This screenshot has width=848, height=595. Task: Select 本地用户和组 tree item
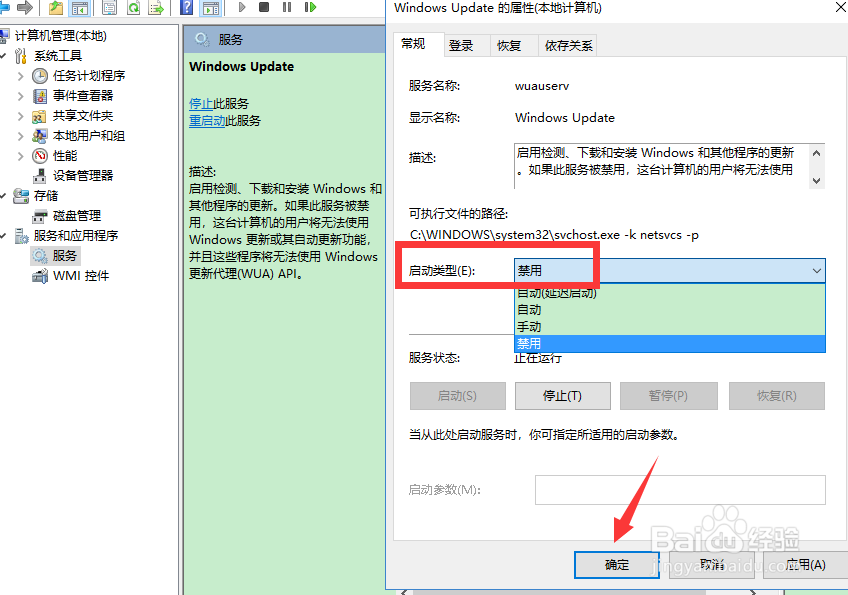coord(89,136)
